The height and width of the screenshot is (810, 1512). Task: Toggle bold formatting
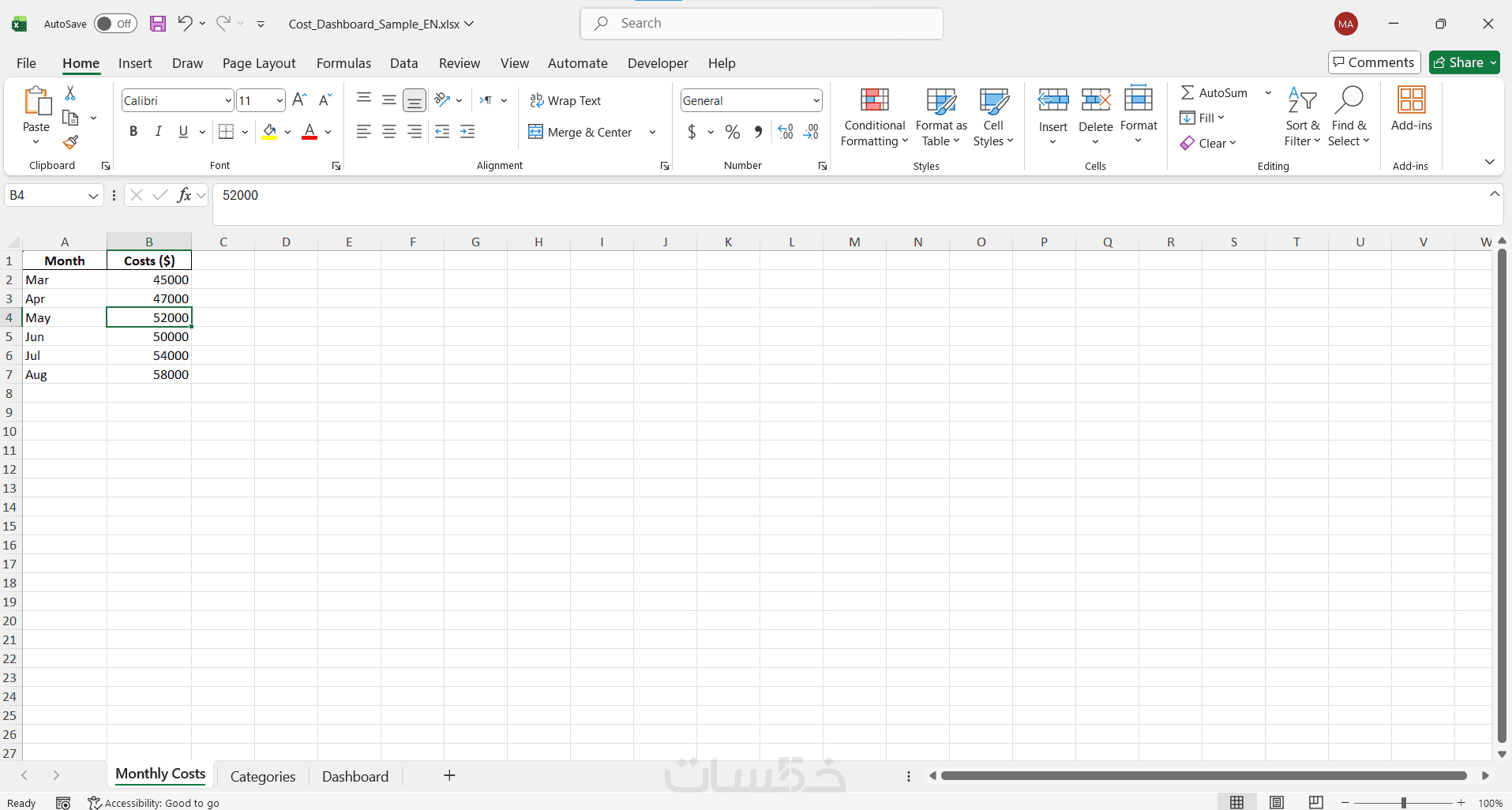coord(133,132)
